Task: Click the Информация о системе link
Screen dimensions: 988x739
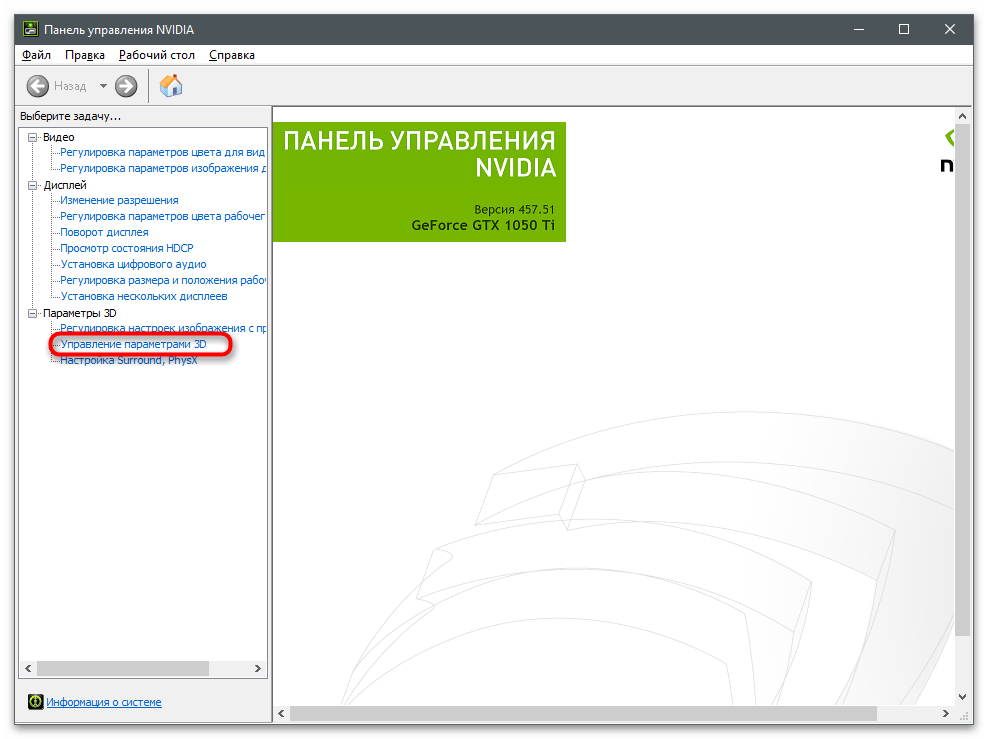Action: pos(104,702)
